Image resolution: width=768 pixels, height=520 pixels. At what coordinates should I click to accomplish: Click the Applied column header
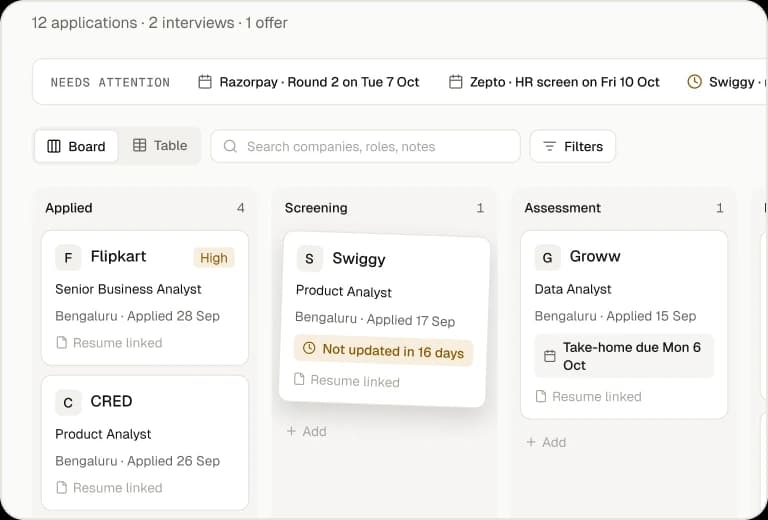point(69,208)
